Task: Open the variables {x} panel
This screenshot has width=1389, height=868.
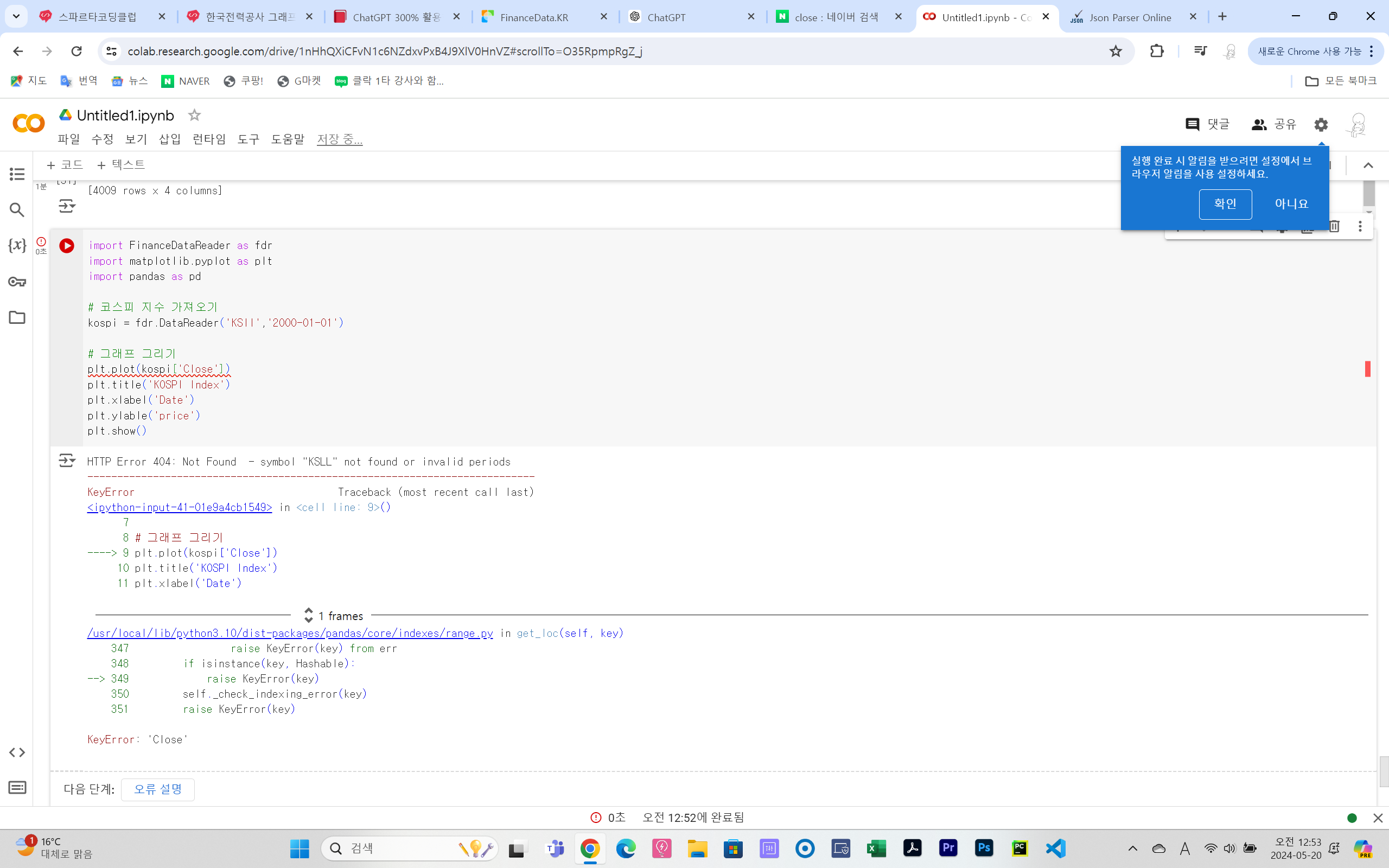Action: pyautogui.click(x=17, y=246)
